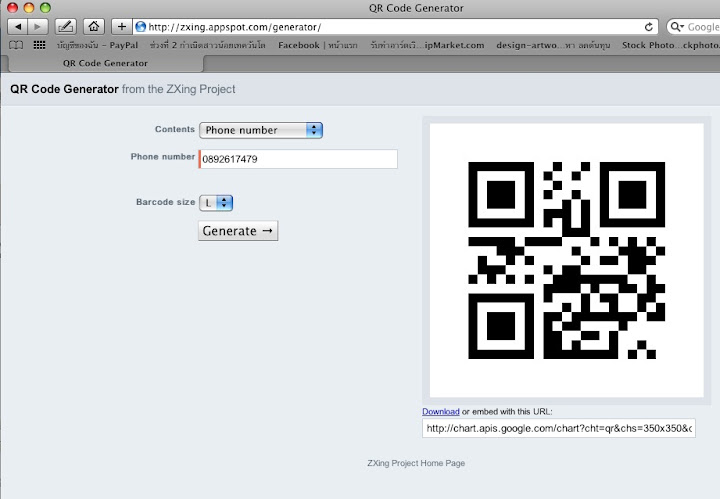Click the address bar URL field
Screen dimensions: 720x499
(x=395, y=27)
